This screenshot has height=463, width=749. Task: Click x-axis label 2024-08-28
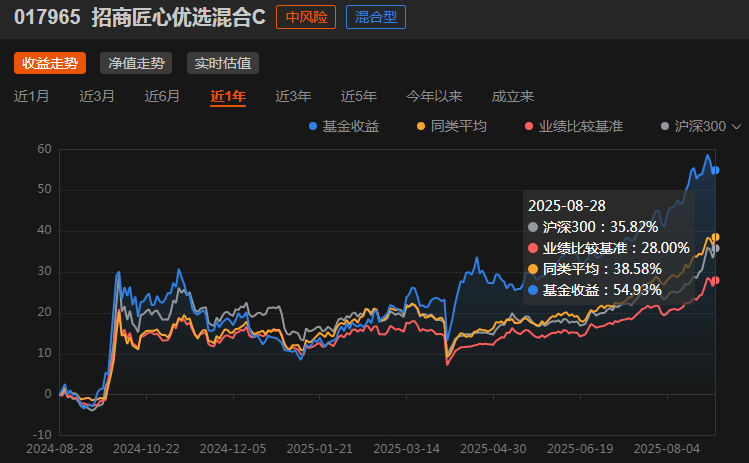pos(59,449)
